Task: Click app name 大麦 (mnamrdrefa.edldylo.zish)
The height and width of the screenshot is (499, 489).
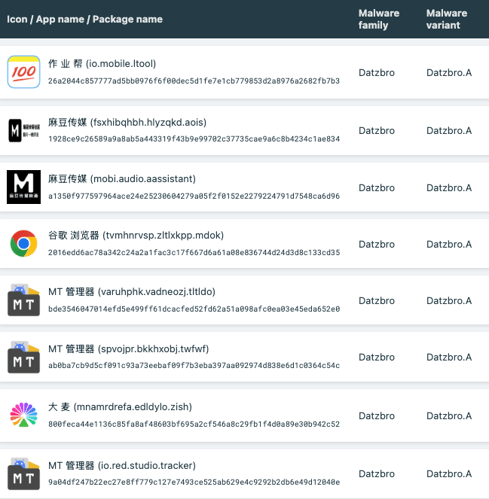Action: [x=120, y=407]
